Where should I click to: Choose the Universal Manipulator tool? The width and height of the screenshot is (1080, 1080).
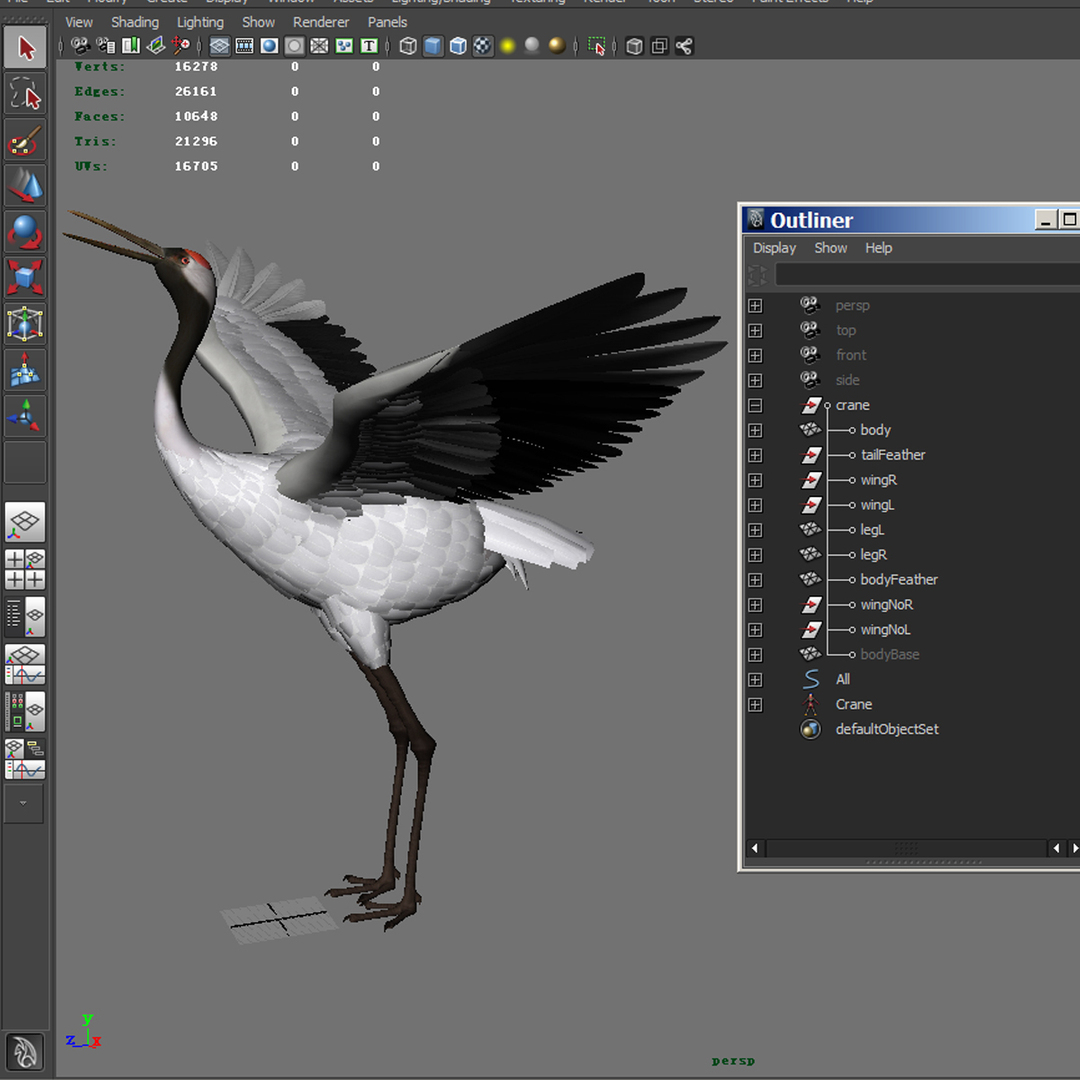point(25,324)
